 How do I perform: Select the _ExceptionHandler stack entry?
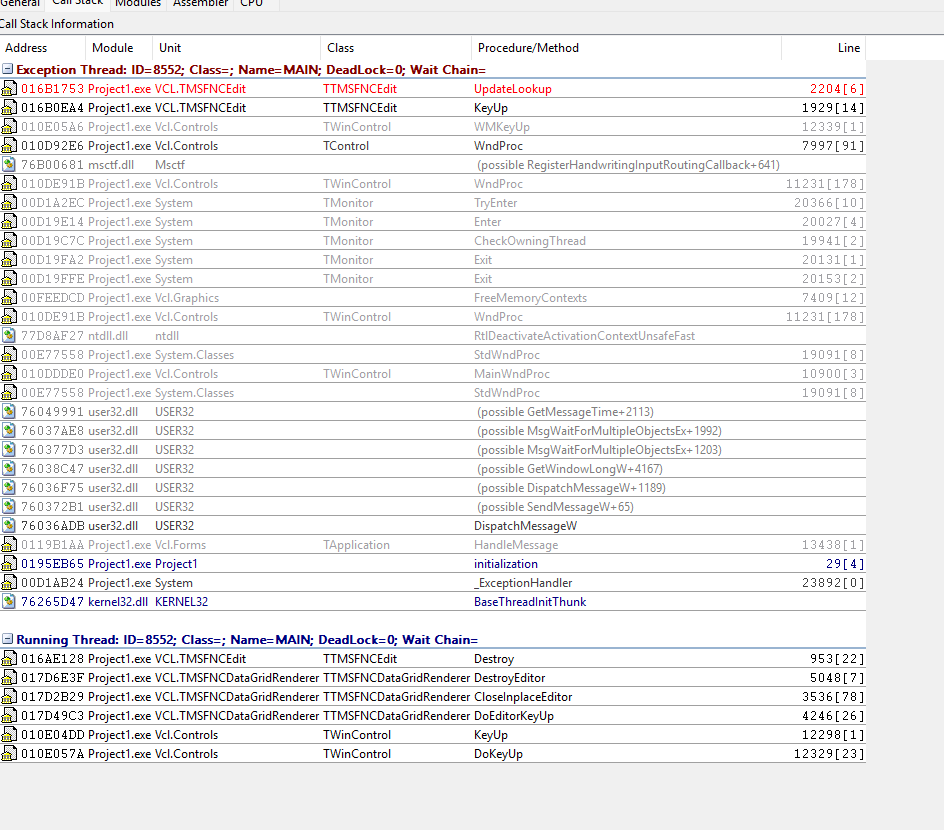[x=522, y=583]
